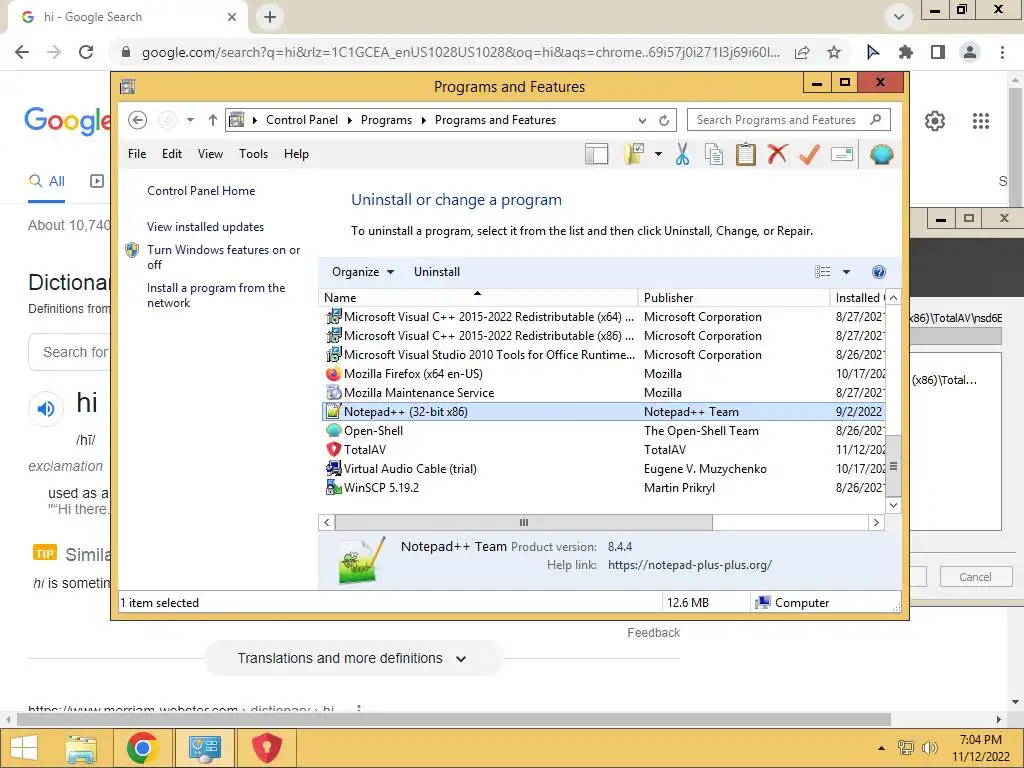The height and width of the screenshot is (768, 1024).
Task: Open the View installed updates link
Action: tap(206, 227)
